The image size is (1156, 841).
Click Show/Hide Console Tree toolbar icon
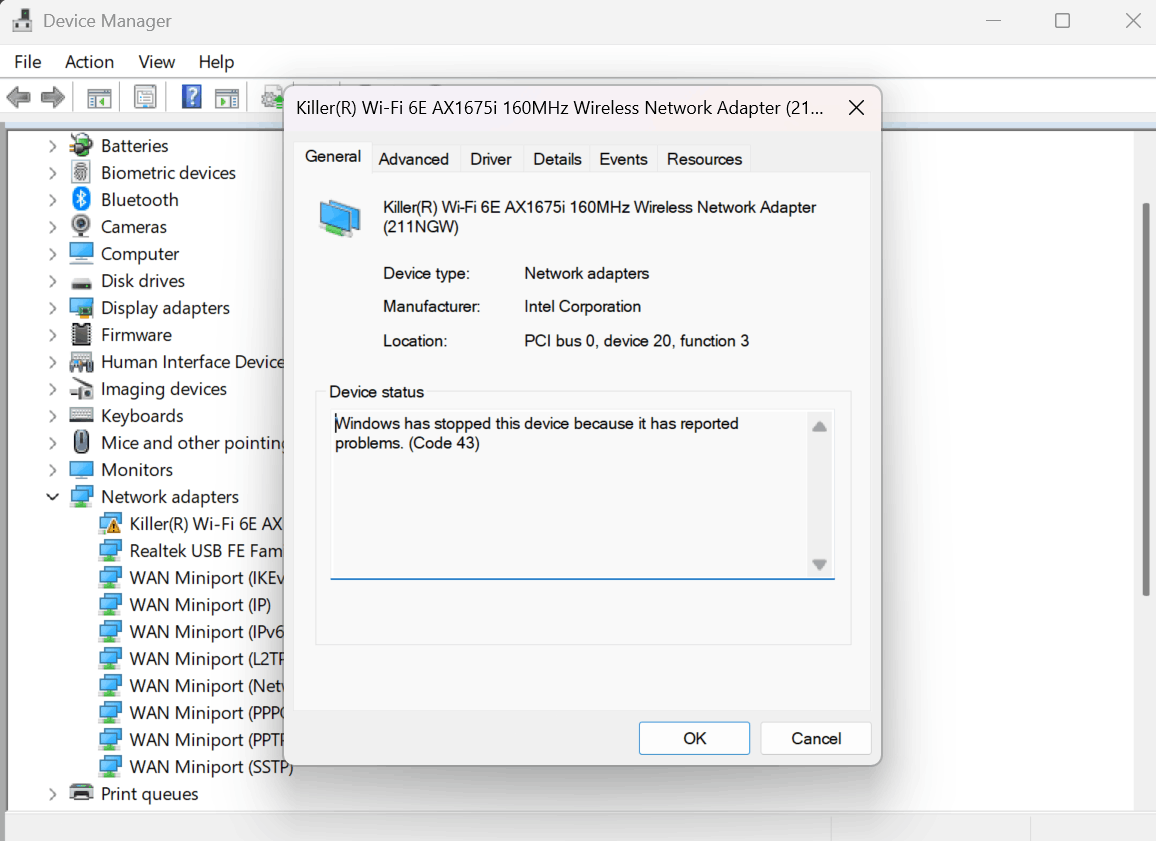coord(99,97)
